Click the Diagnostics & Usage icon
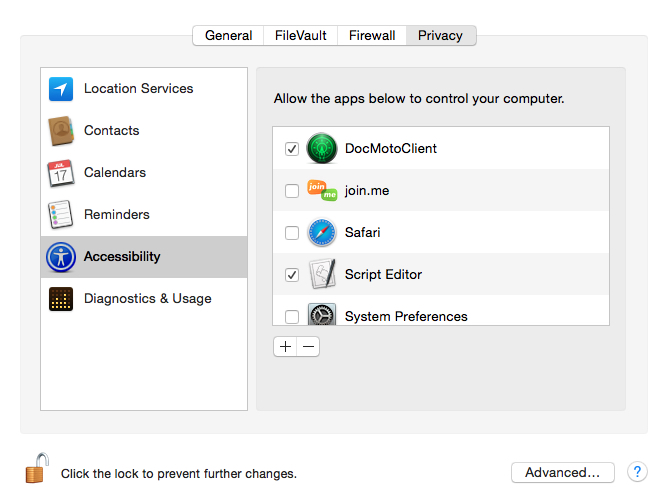 click(x=60, y=299)
